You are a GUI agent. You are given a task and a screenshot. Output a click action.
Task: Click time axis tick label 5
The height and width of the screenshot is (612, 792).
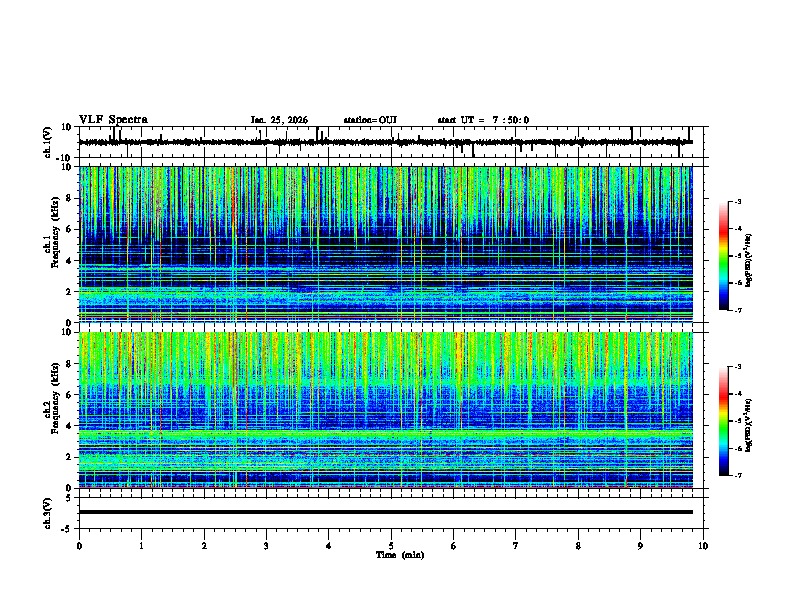tap(391, 546)
